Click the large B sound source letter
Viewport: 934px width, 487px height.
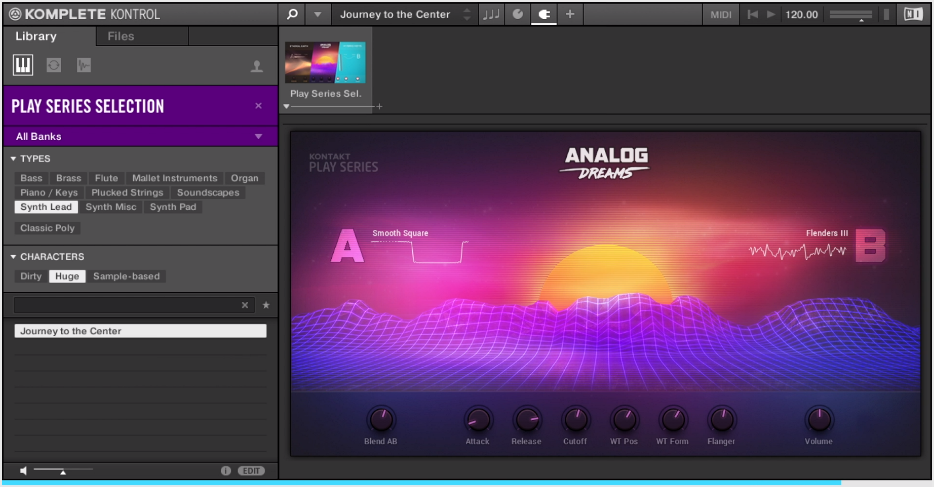870,245
